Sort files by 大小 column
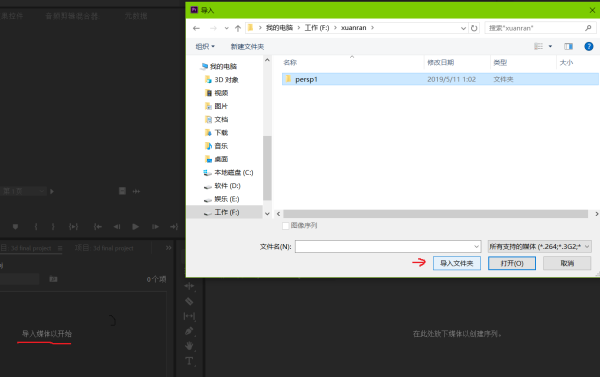The width and height of the screenshot is (600, 377). pyautogui.click(x=566, y=62)
